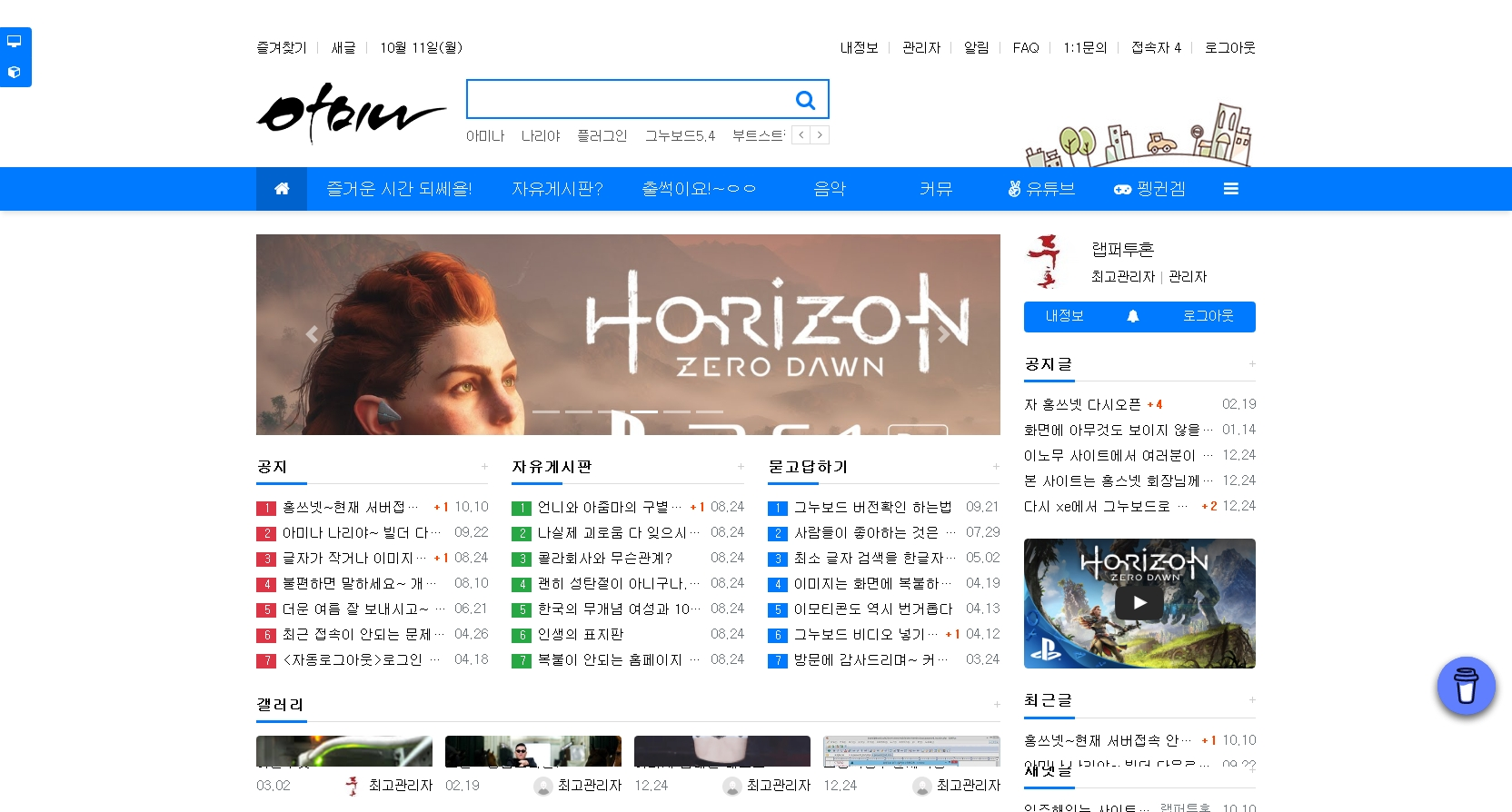Select the 아미나 popular keyword below search
The height and width of the screenshot is (812, 1512).
tap(485, 136)
